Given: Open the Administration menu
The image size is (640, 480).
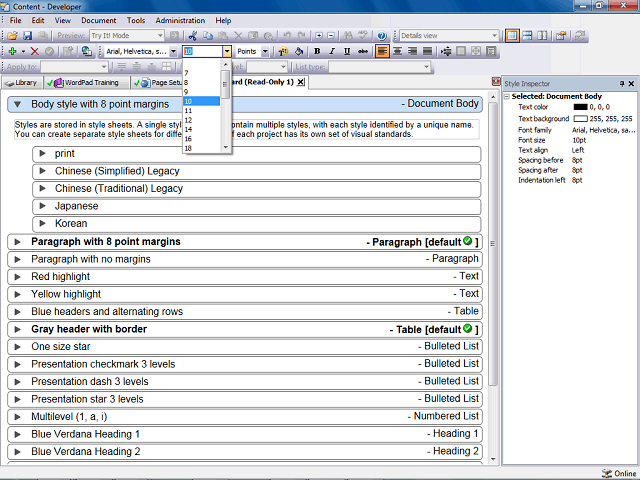Looking at the screenshot, I should click(x=180, y=20).
